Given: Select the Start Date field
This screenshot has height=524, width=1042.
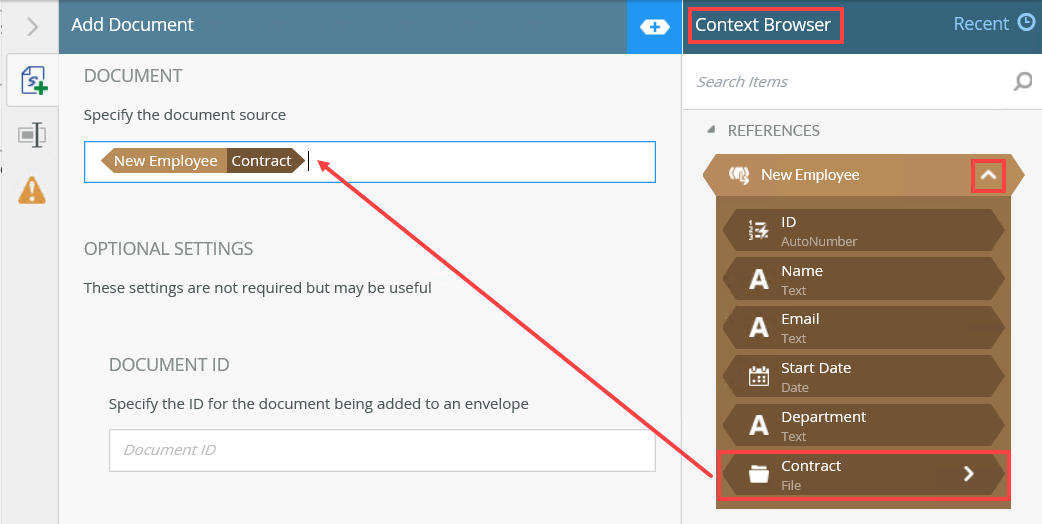Looking at the screenshot, I should coord(863,377).
